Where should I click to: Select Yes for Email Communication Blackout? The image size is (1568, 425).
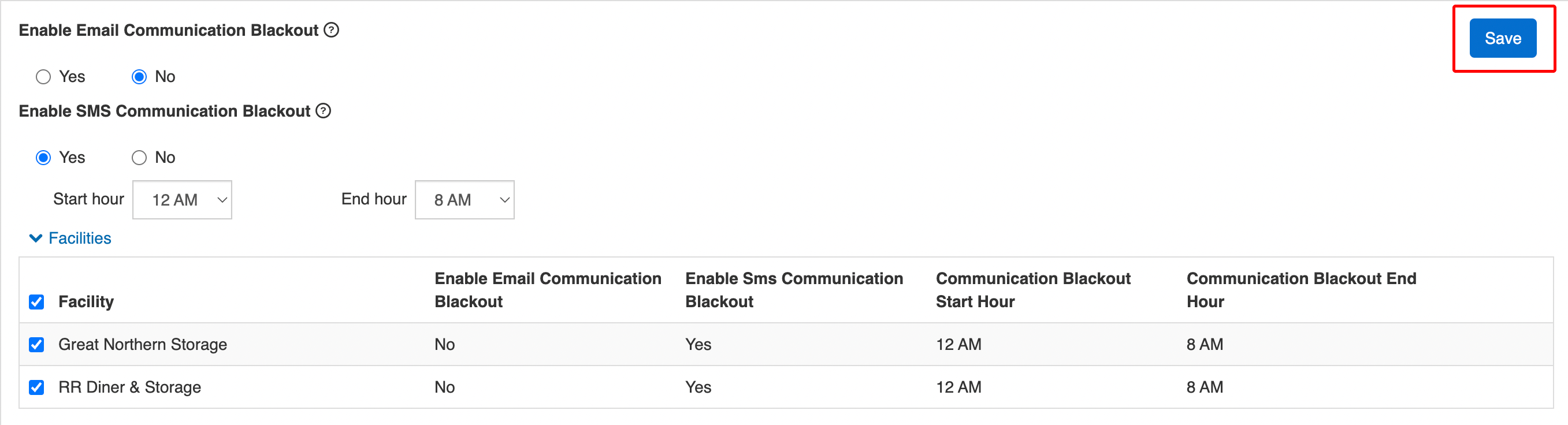click(43, 77)
